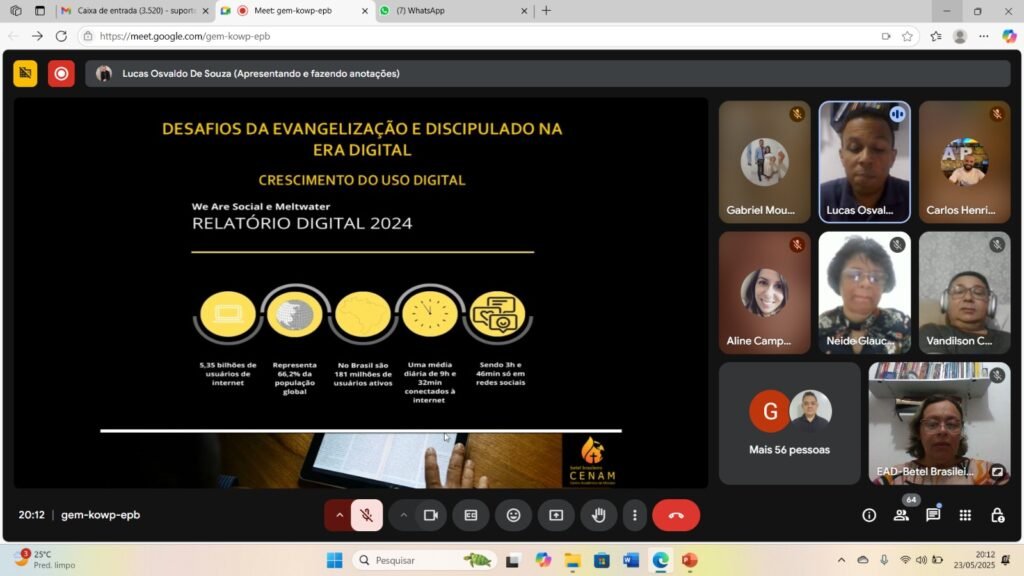The image size is (1024, 576).
Task: Show hidden system tray icons
Action: click(x=841, y=560)
